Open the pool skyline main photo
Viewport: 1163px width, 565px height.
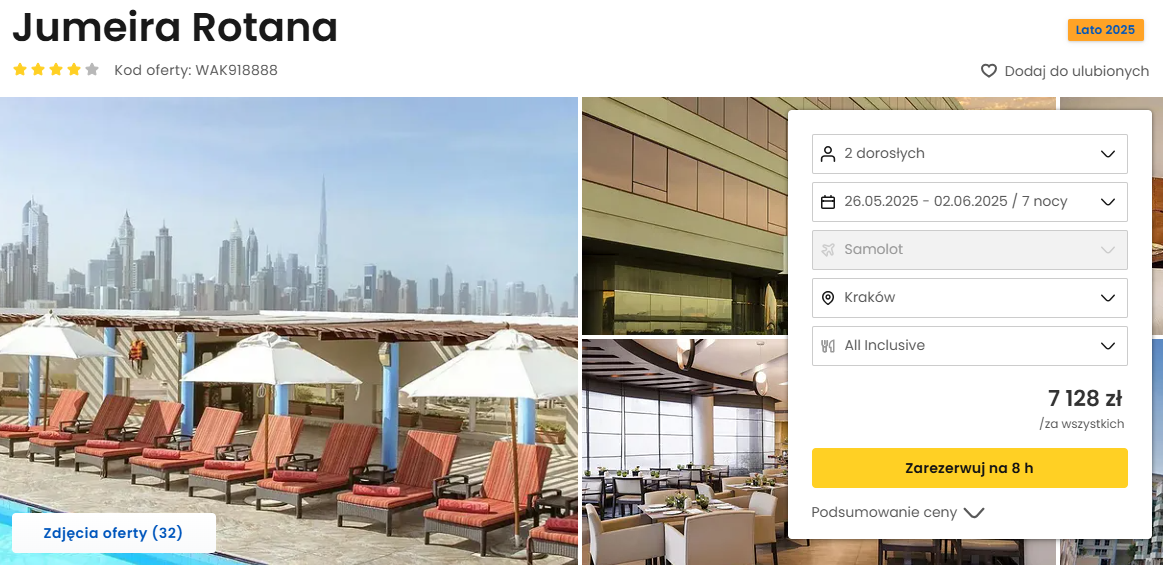coord(289,331)
